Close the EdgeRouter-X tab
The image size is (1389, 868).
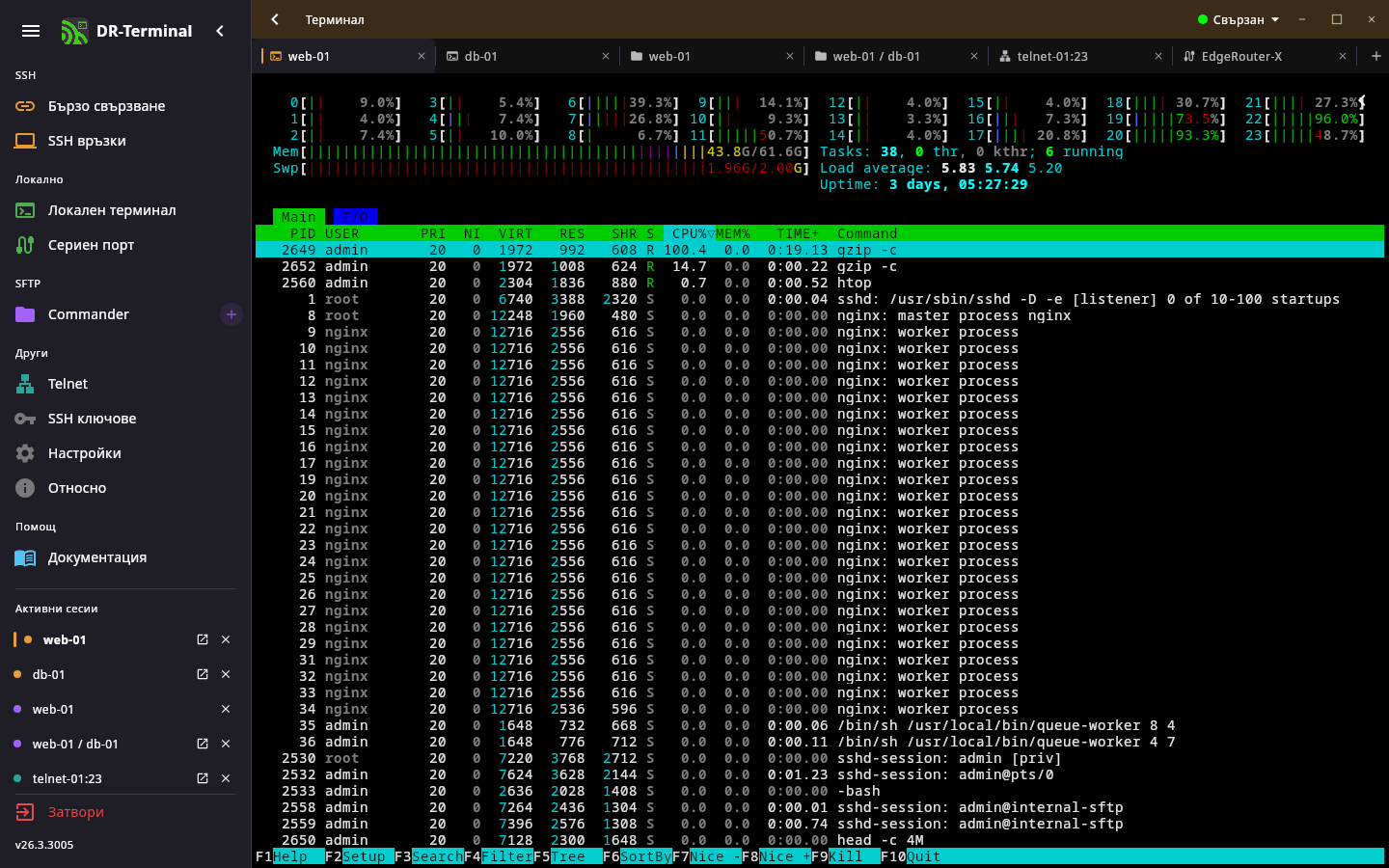coord(1343,56)
